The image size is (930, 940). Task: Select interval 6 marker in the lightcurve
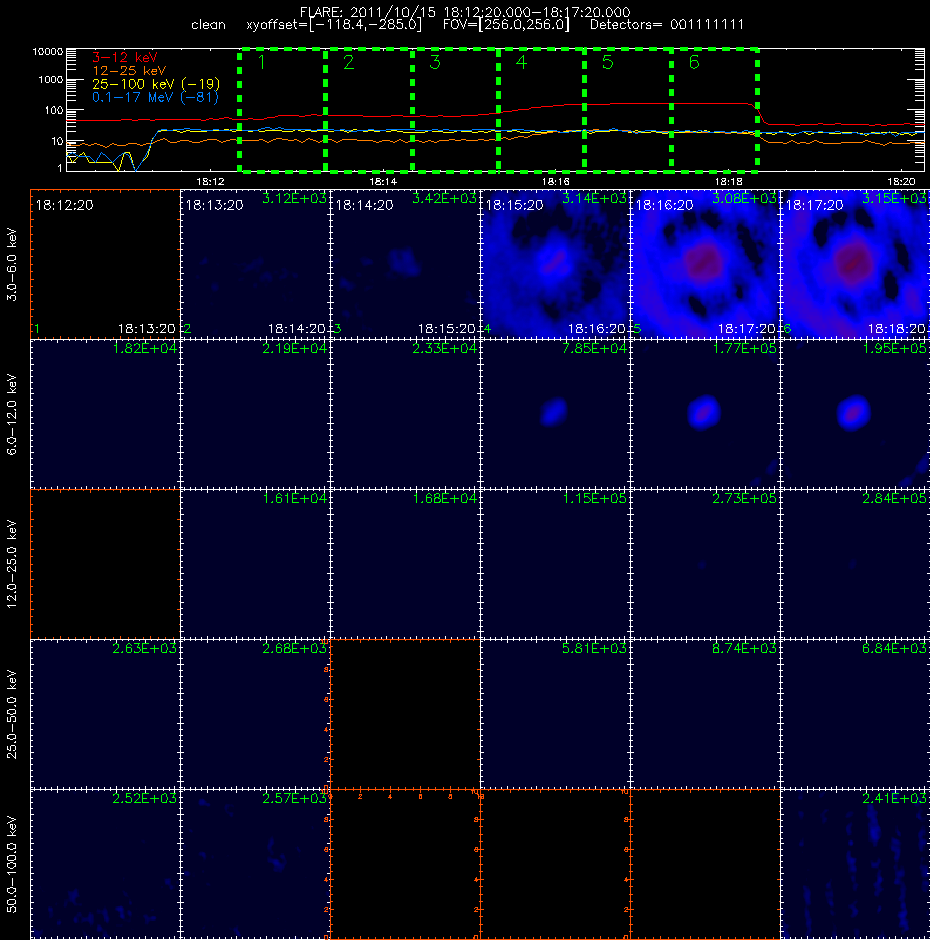point(694,62)
